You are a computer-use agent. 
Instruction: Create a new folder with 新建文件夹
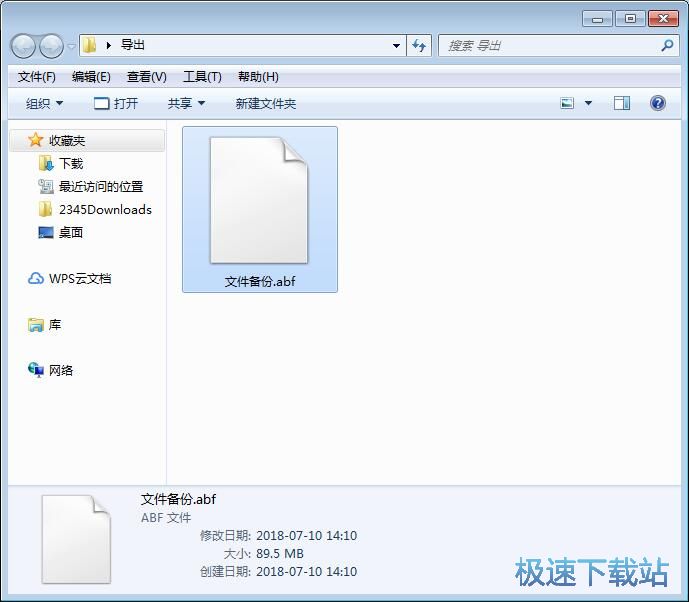coord(265,104)
